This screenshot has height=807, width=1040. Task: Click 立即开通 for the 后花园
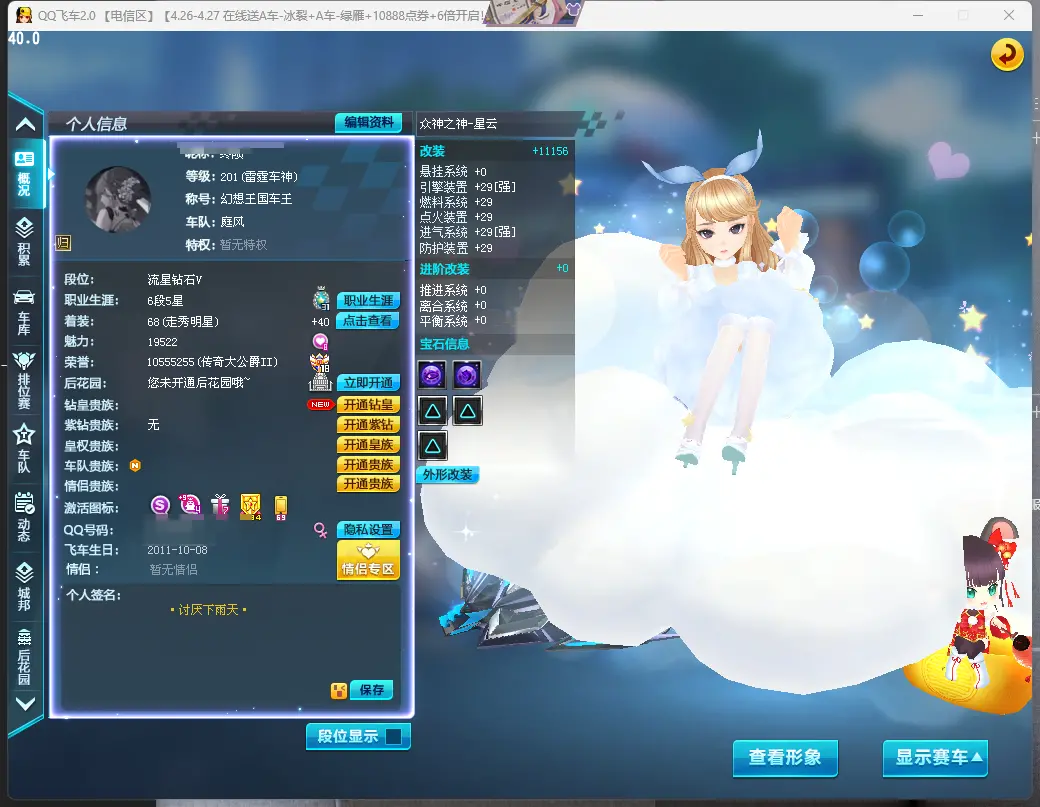(368, 383)
